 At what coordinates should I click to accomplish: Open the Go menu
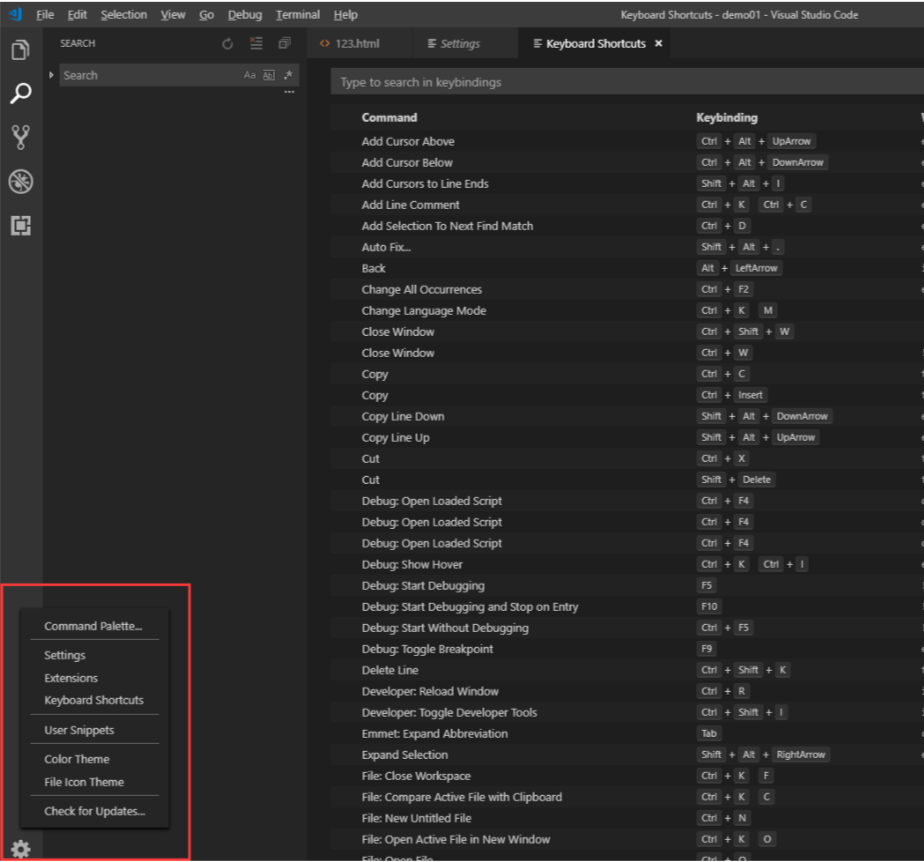206,15
